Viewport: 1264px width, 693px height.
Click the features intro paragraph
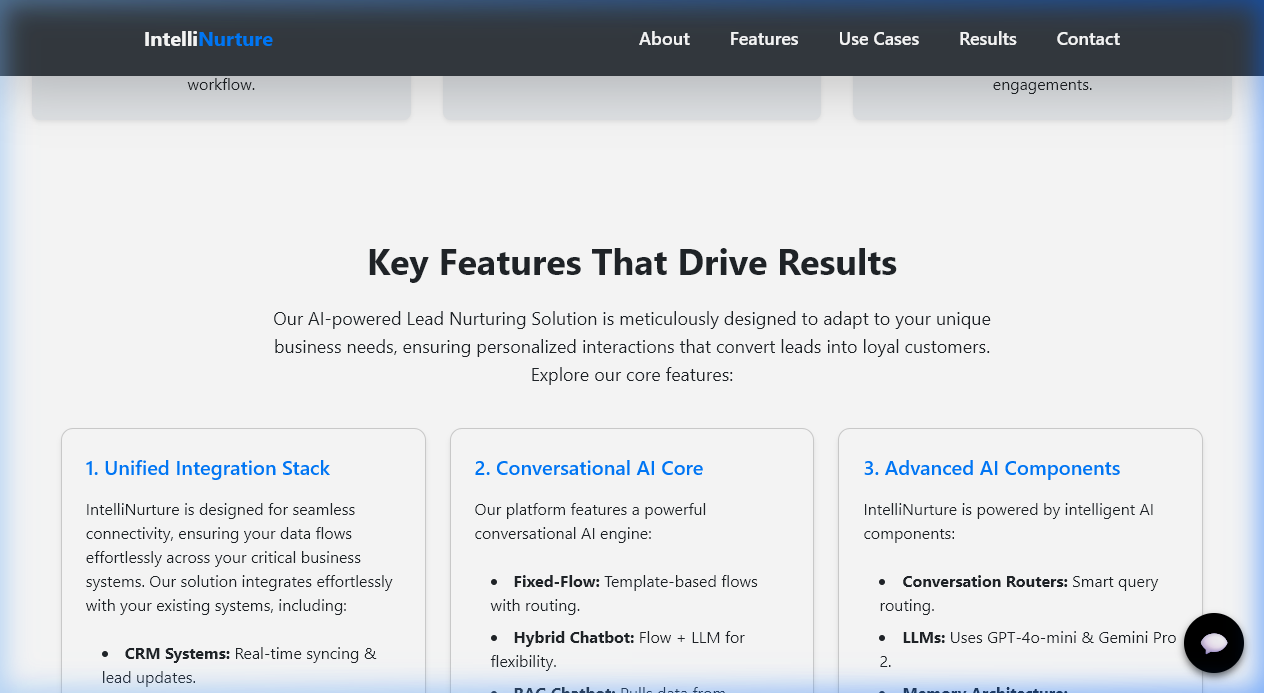tap(632, 348)
